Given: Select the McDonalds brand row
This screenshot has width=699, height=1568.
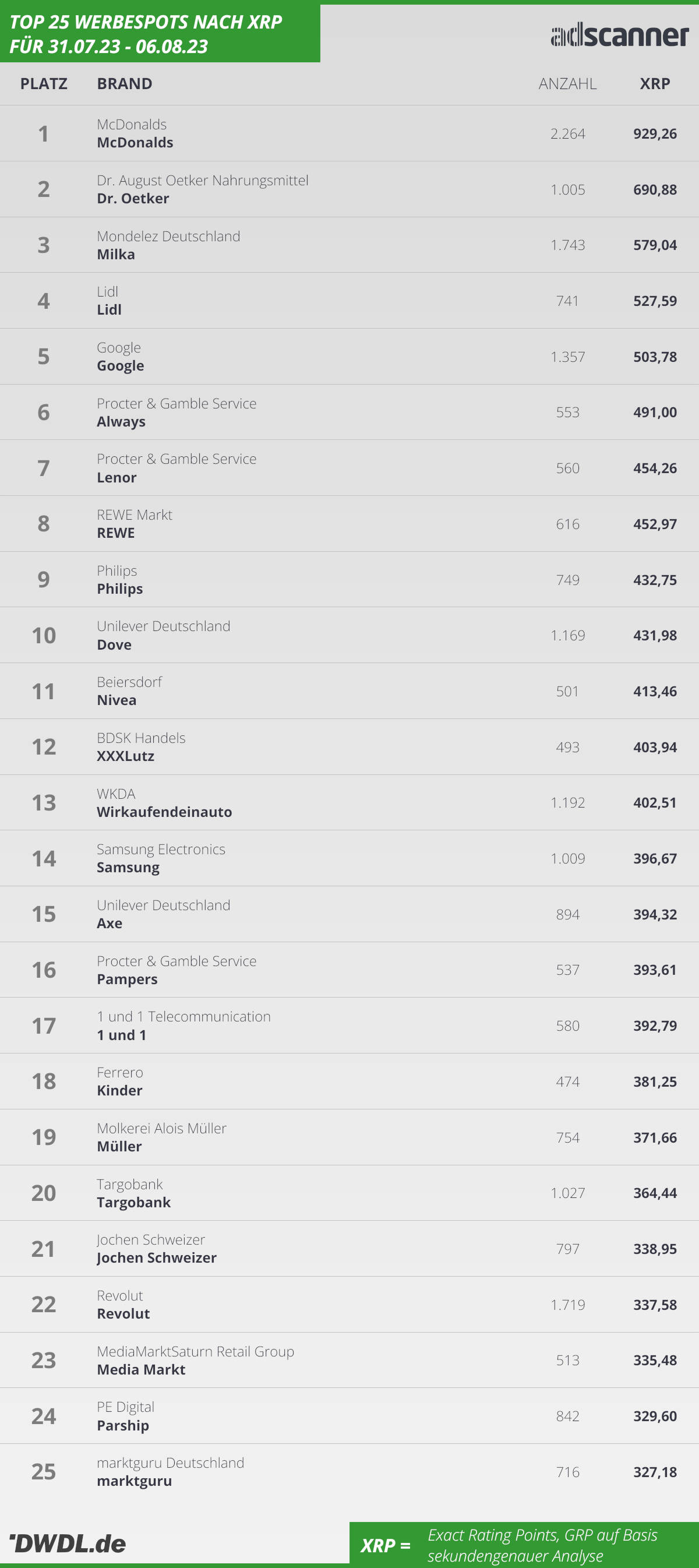Looking at the screenshot, I should click(x=349, y=133).
